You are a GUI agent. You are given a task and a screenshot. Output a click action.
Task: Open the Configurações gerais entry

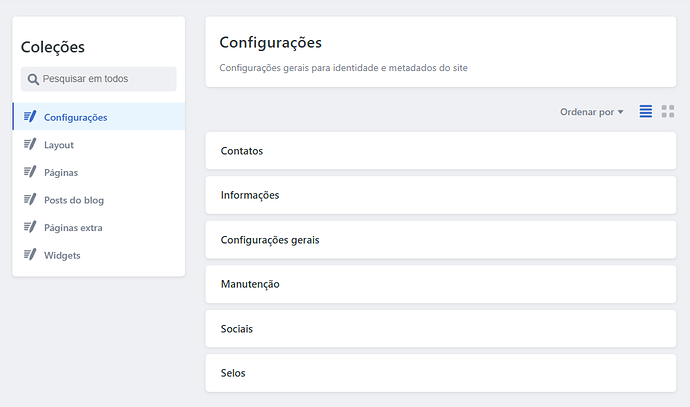click(440, 240)
